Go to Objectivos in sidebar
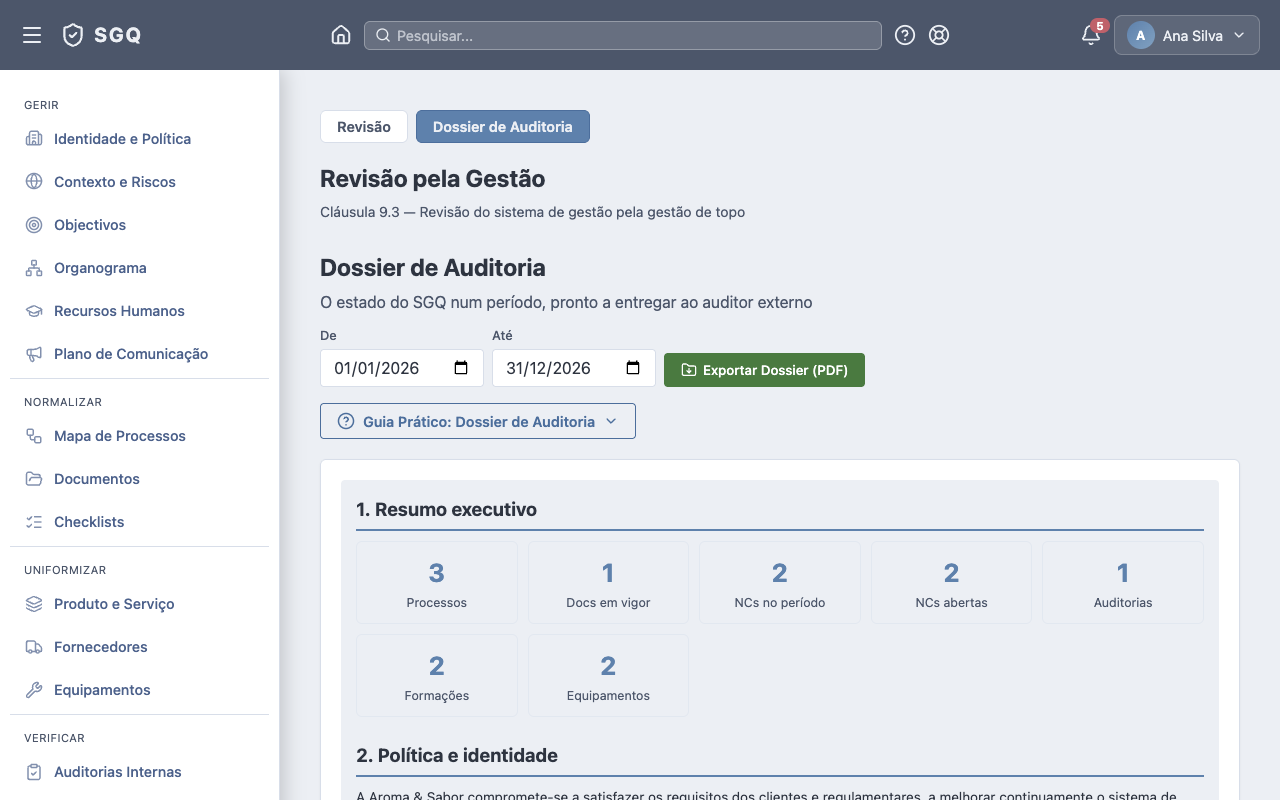The height and width of the screenshot is (800, 1280). tap(140, 225)
